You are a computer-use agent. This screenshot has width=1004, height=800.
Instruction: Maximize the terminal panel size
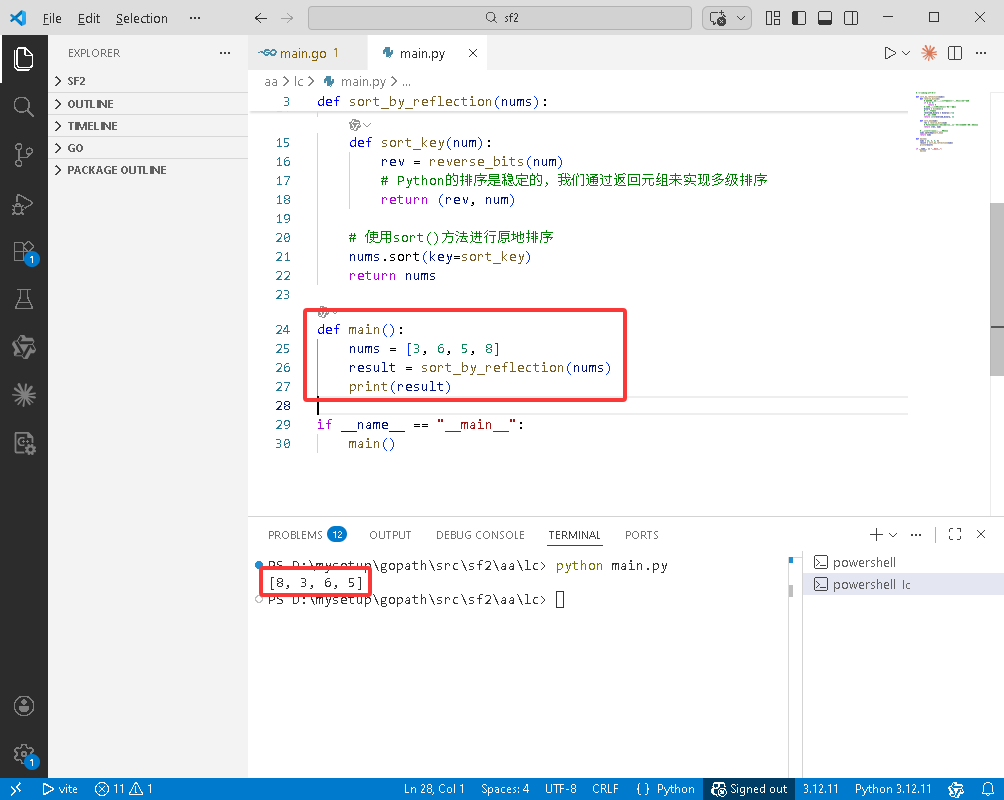pos(955,534)
